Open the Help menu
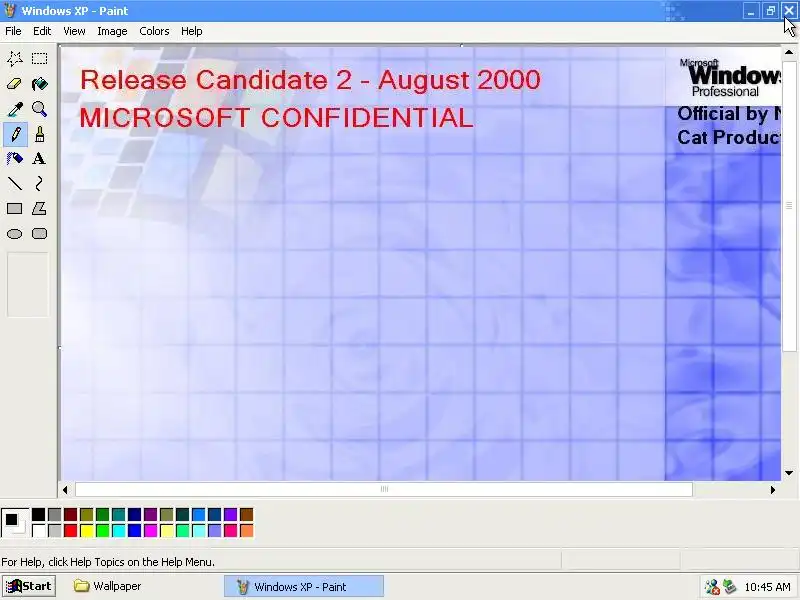The height and width of the screenshot is (600, 800). [x=191, y=31]
